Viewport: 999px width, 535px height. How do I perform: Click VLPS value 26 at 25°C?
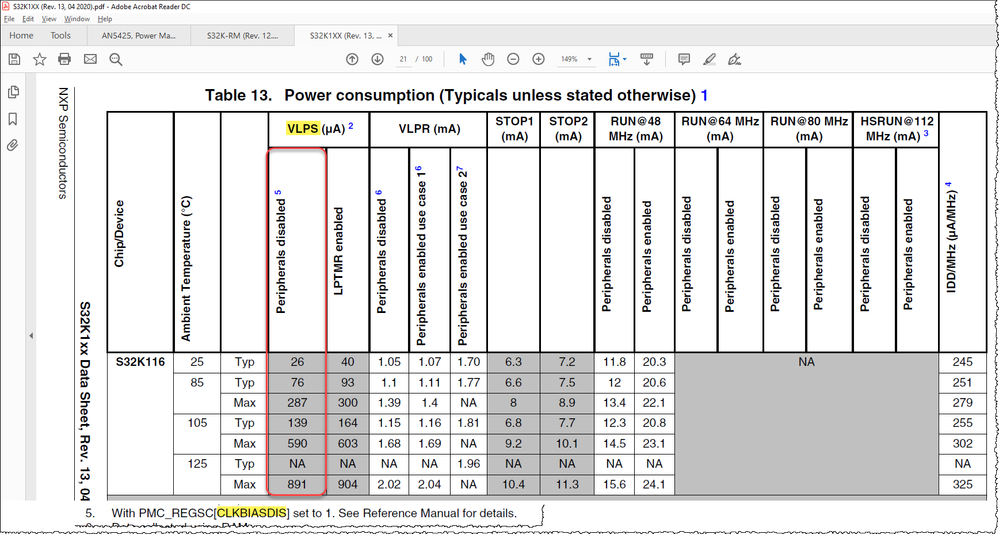[x=298, y=362]
